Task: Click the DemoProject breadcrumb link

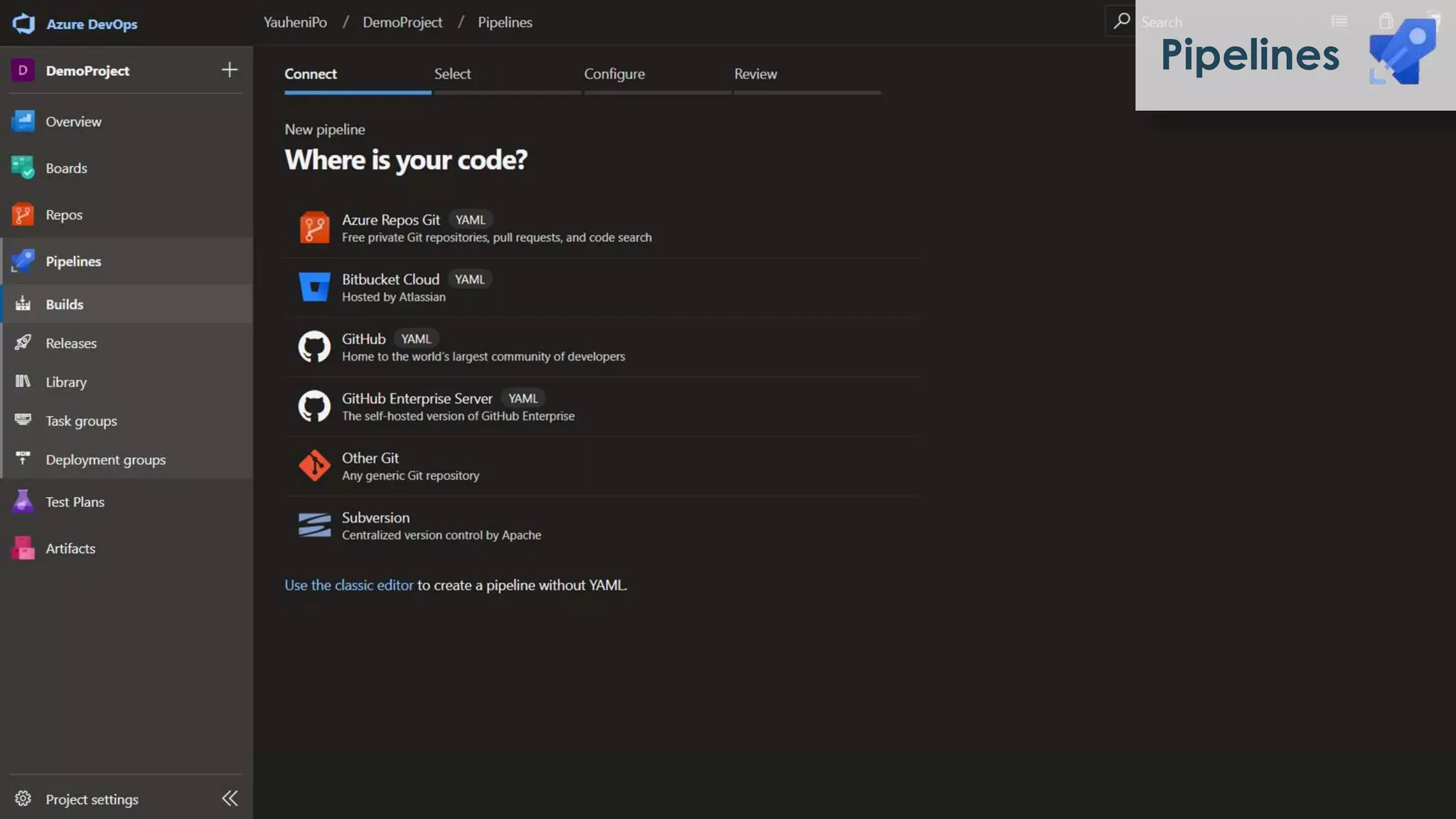Action: pos(402,22)
